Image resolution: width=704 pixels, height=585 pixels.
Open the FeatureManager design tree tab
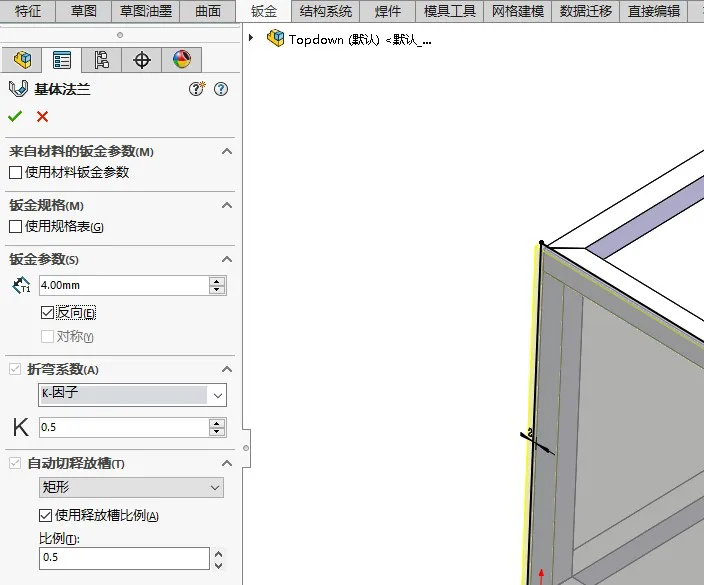tap(22, 60)
